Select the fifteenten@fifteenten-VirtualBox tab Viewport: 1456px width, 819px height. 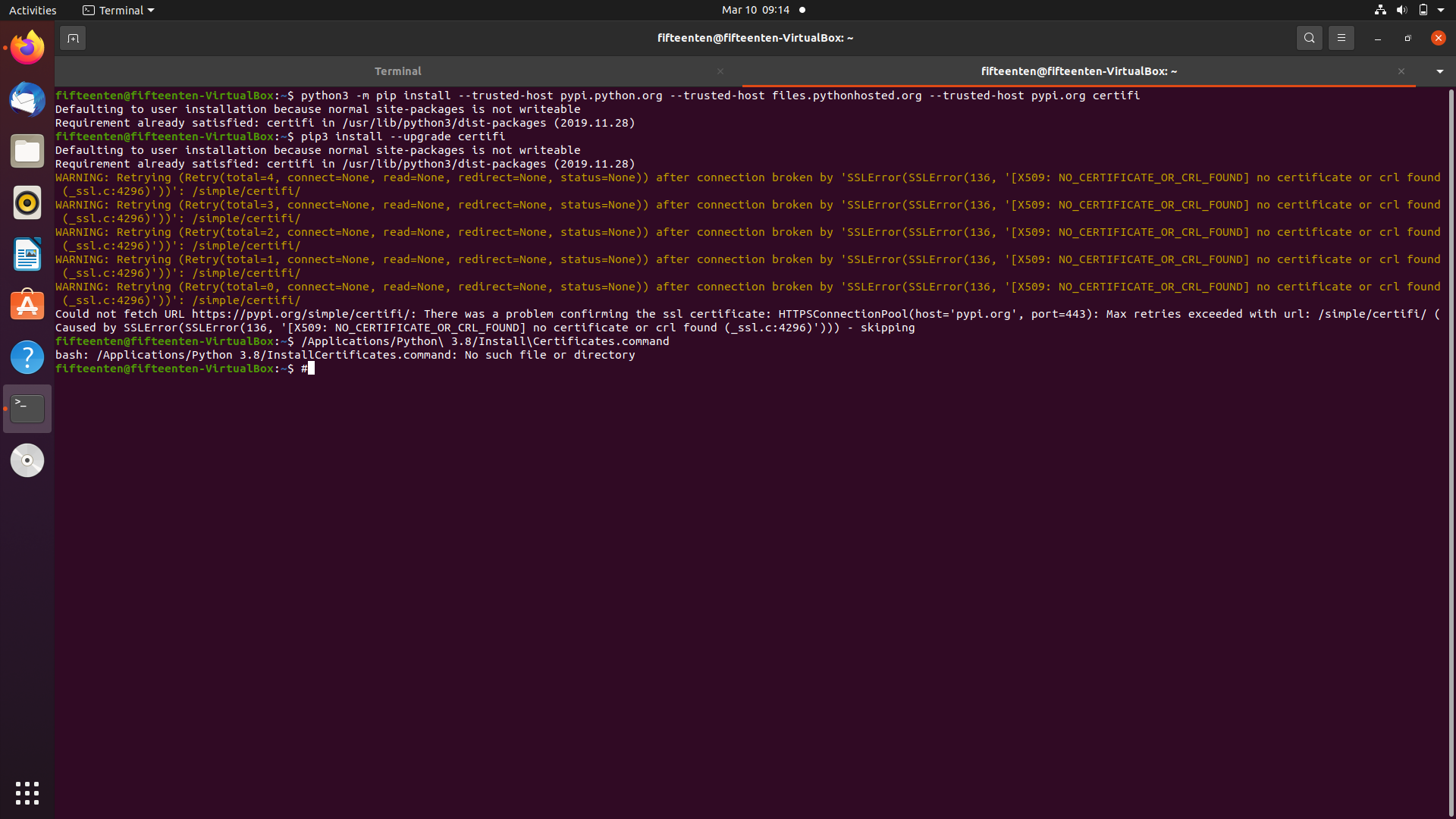(x=1078, y=71)
